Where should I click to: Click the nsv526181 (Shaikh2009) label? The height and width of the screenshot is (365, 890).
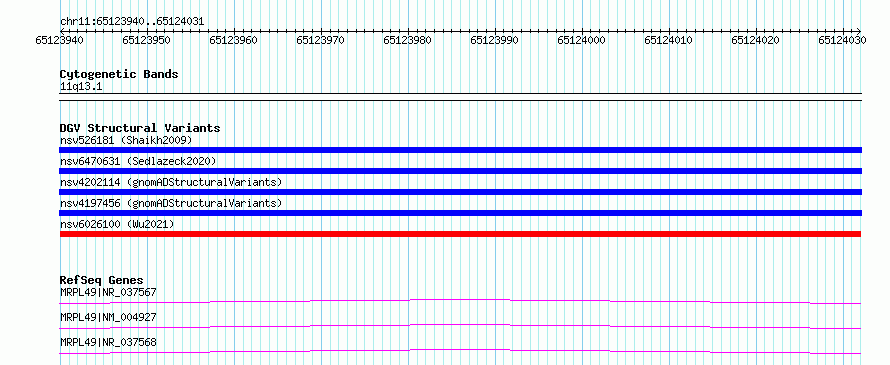point(126,140)
